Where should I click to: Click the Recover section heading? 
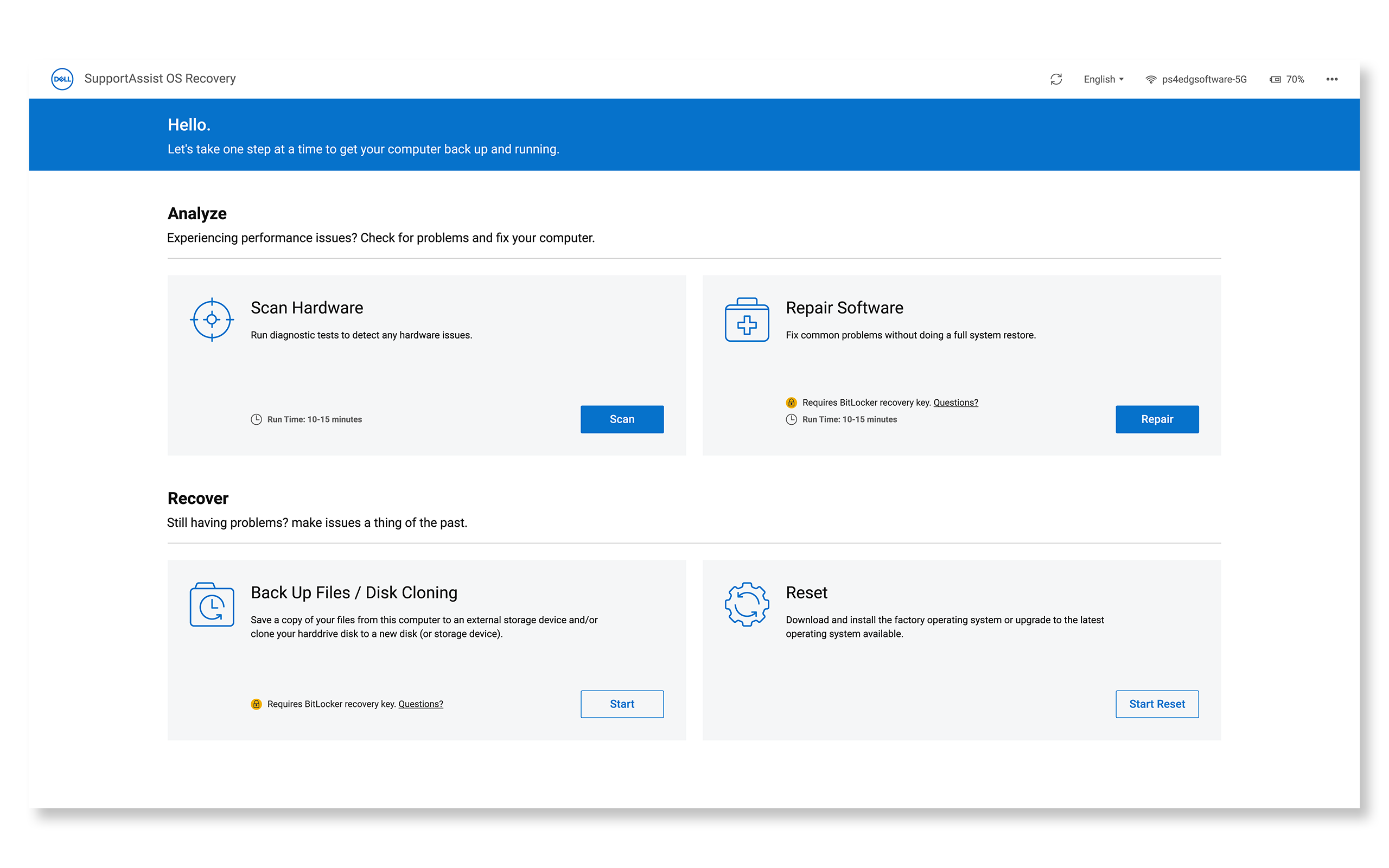coord(198,499)
